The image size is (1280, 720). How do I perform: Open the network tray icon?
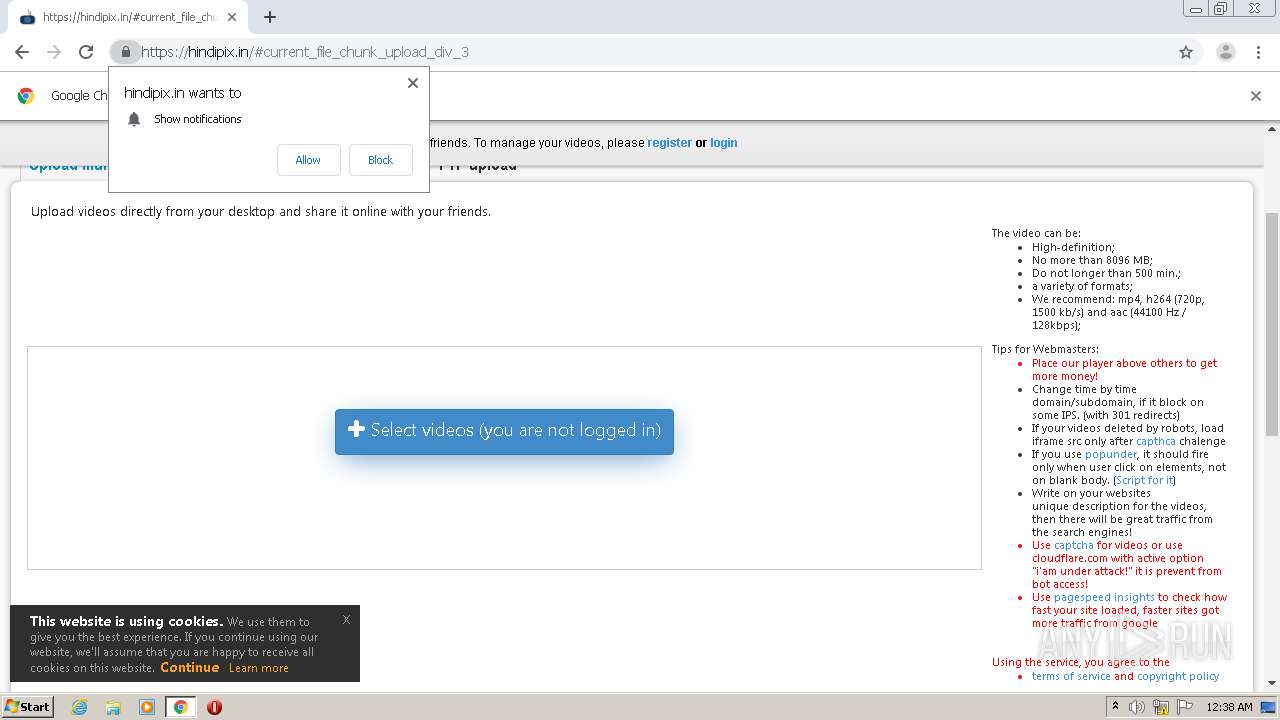pyautogui.click(x=1161, y=707)
